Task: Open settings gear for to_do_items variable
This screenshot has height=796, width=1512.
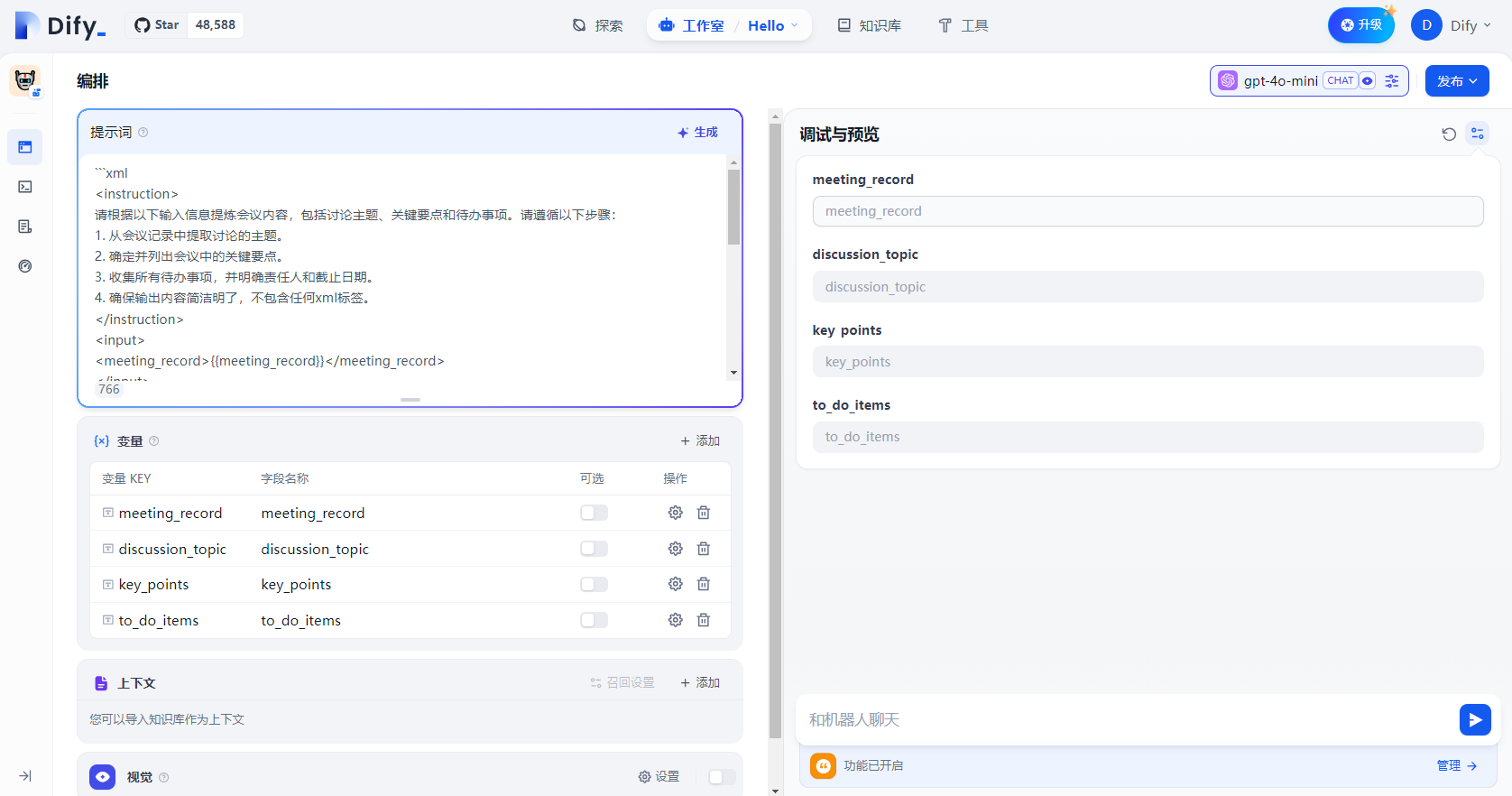Action: tap(675, 620)
